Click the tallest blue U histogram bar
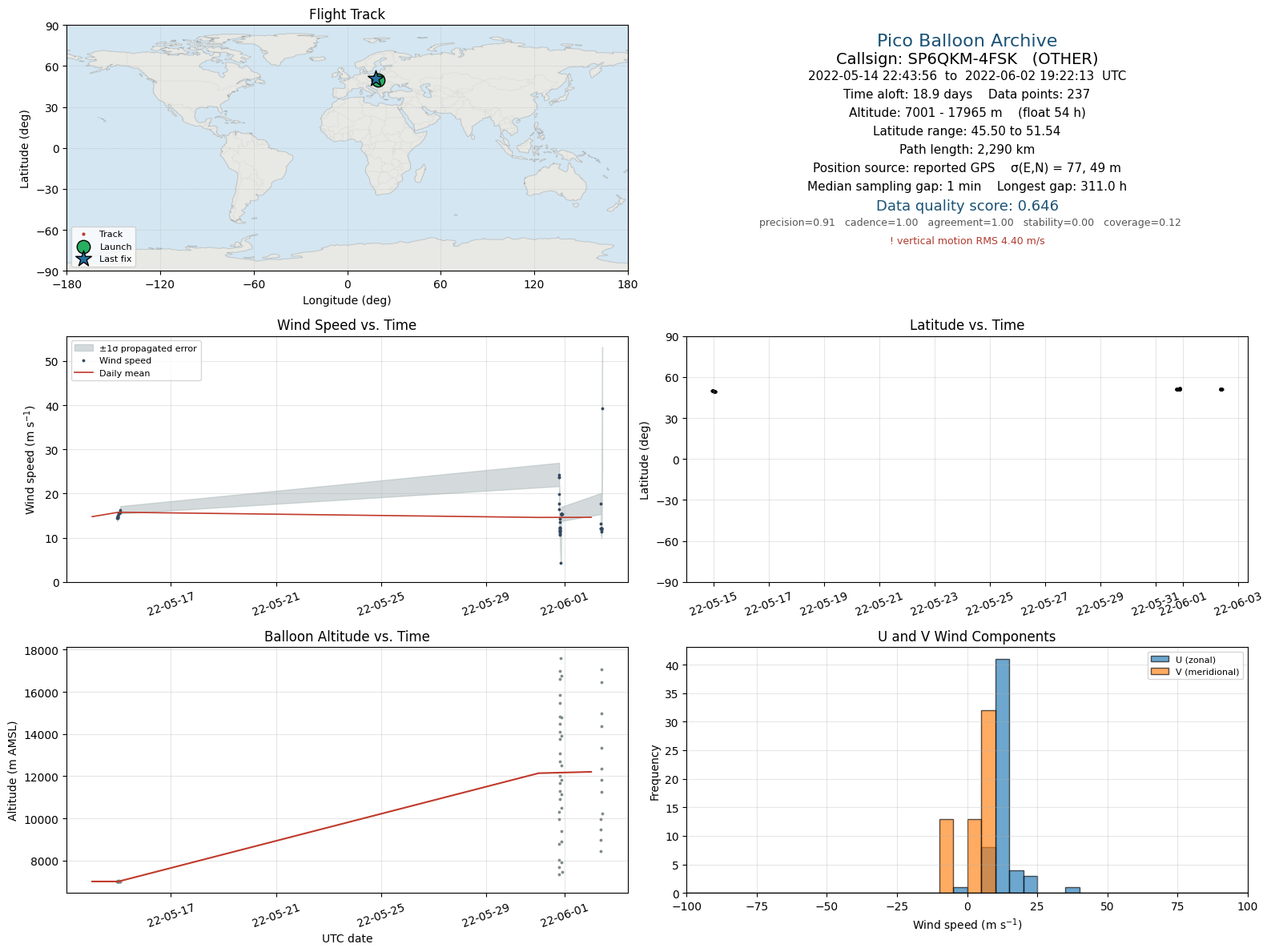This screenshot has width=1271, height=952. pos(1002,776)
